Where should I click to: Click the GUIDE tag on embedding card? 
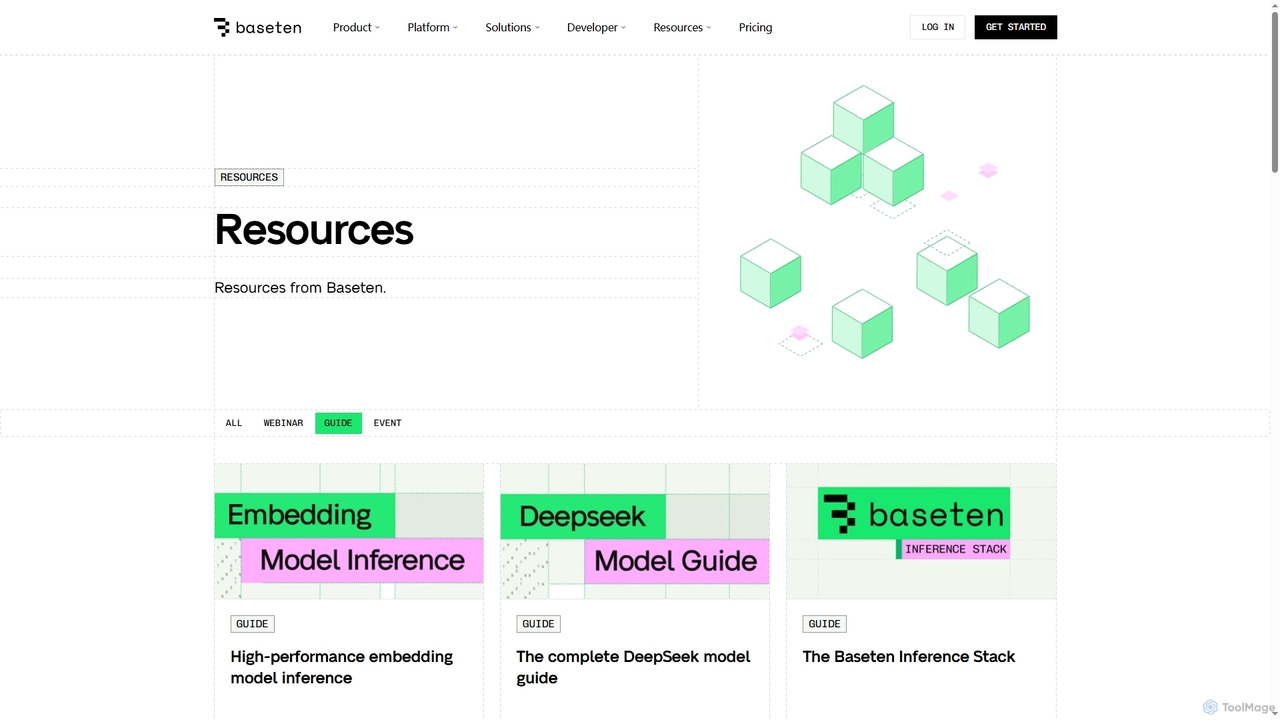252,624
